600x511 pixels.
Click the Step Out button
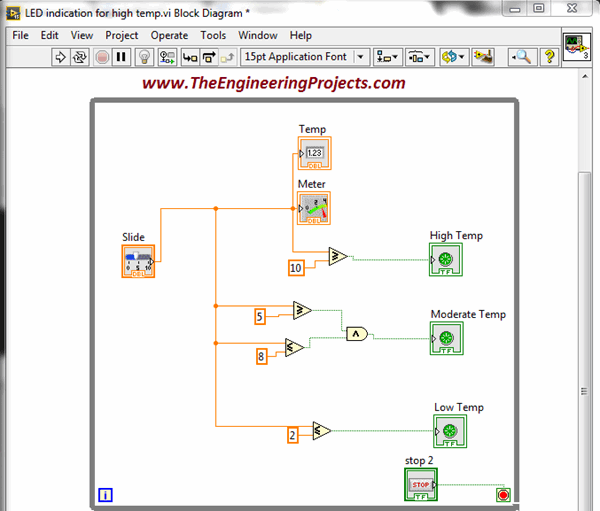click(228, 57)
